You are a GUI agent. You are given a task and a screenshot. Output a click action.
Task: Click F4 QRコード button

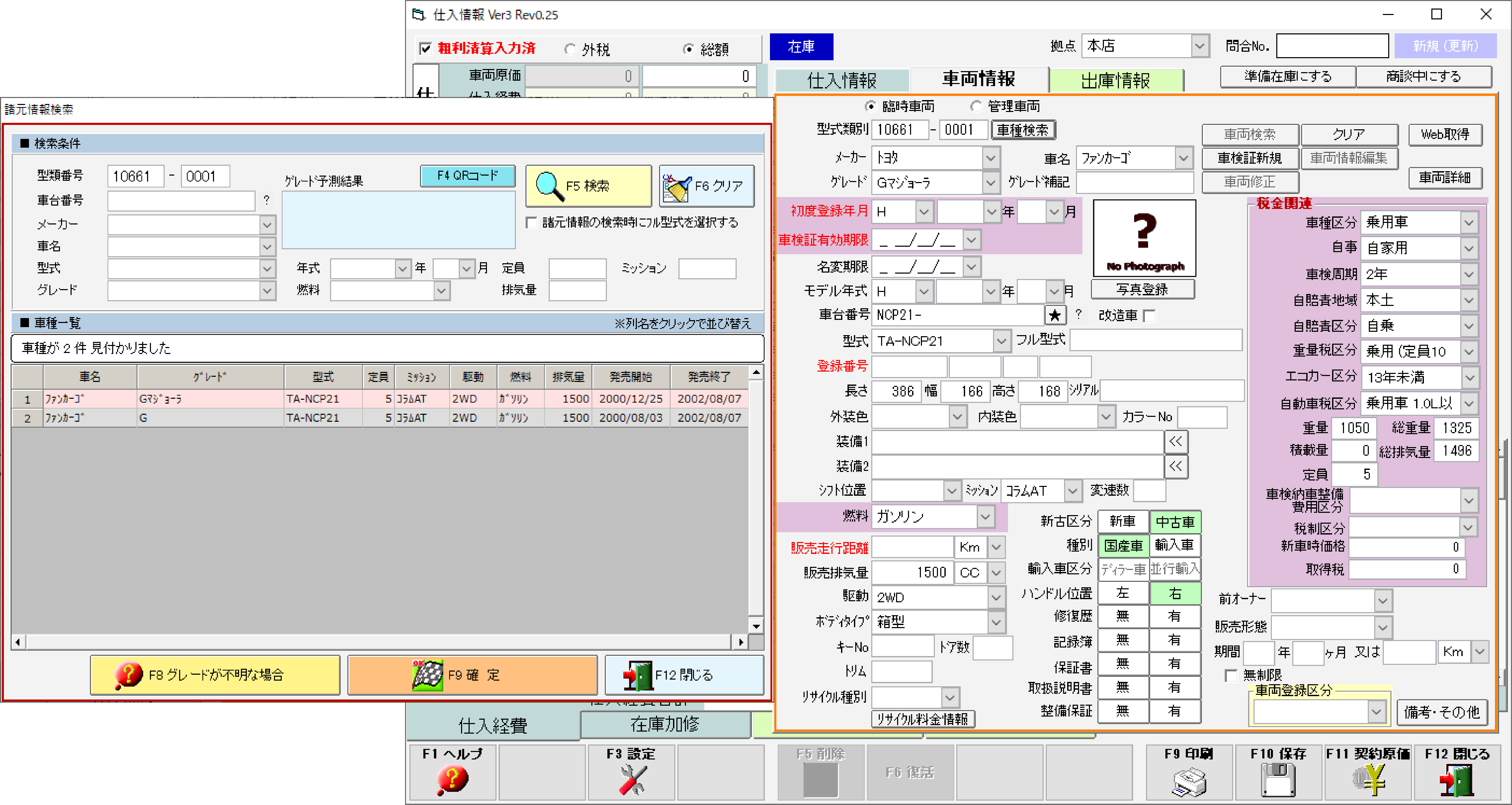click(467, 176)
